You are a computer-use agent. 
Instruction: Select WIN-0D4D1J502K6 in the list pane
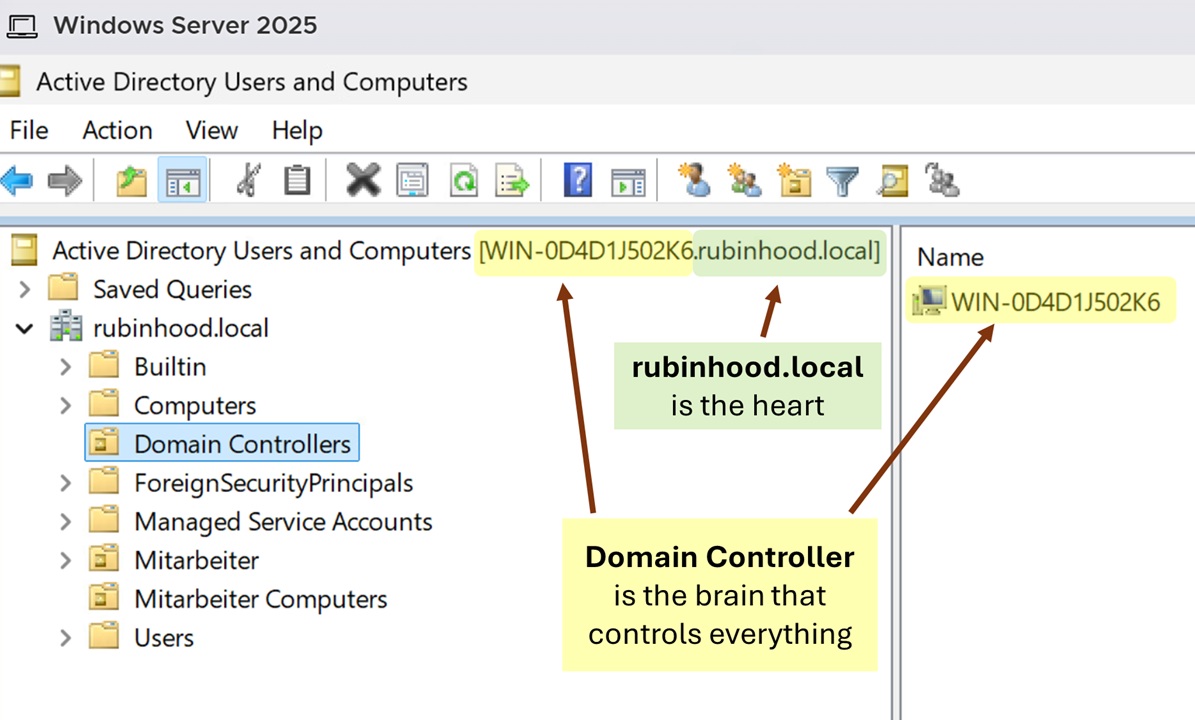pos(1056,302)
